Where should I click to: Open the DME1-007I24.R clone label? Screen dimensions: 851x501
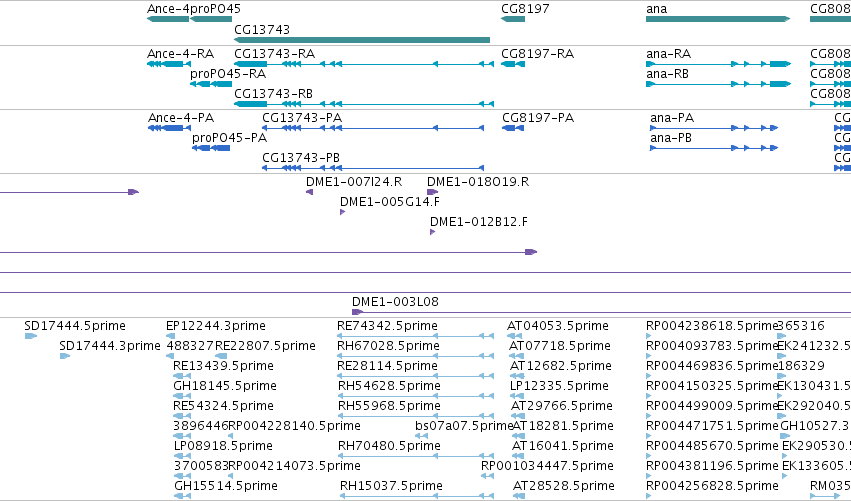point(354,182)
